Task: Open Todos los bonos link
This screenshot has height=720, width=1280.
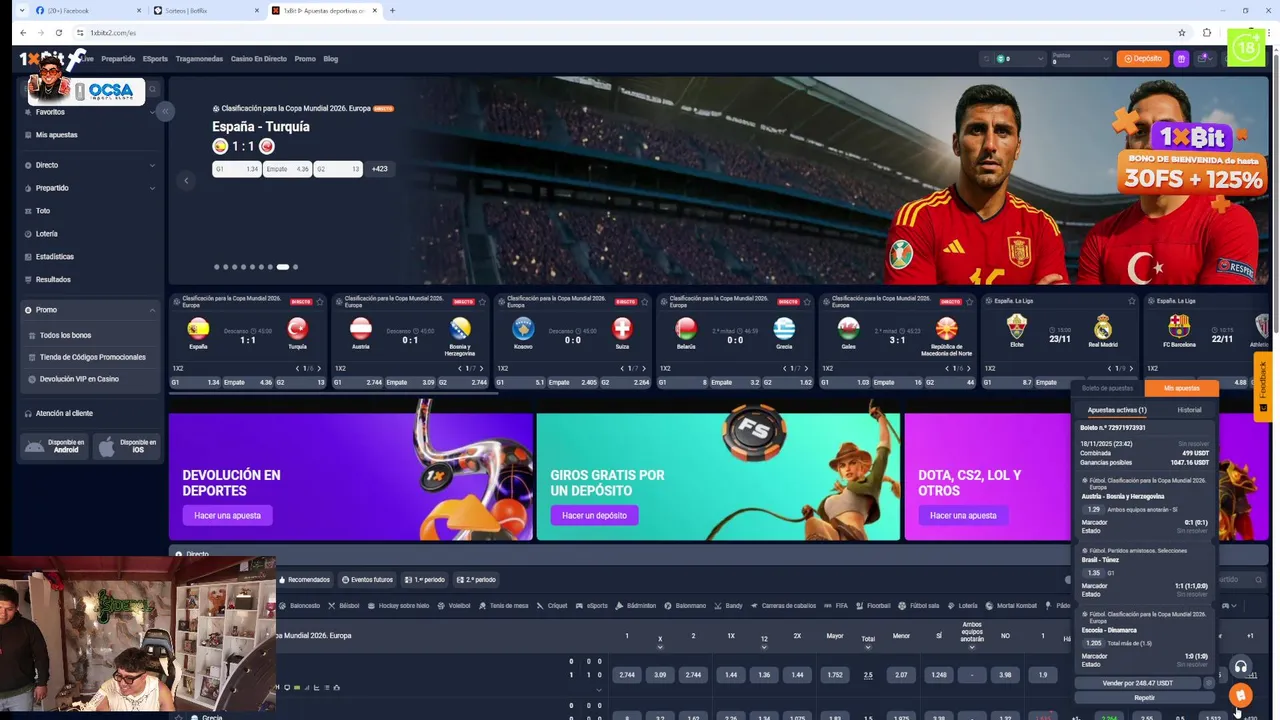Action: 65,335
